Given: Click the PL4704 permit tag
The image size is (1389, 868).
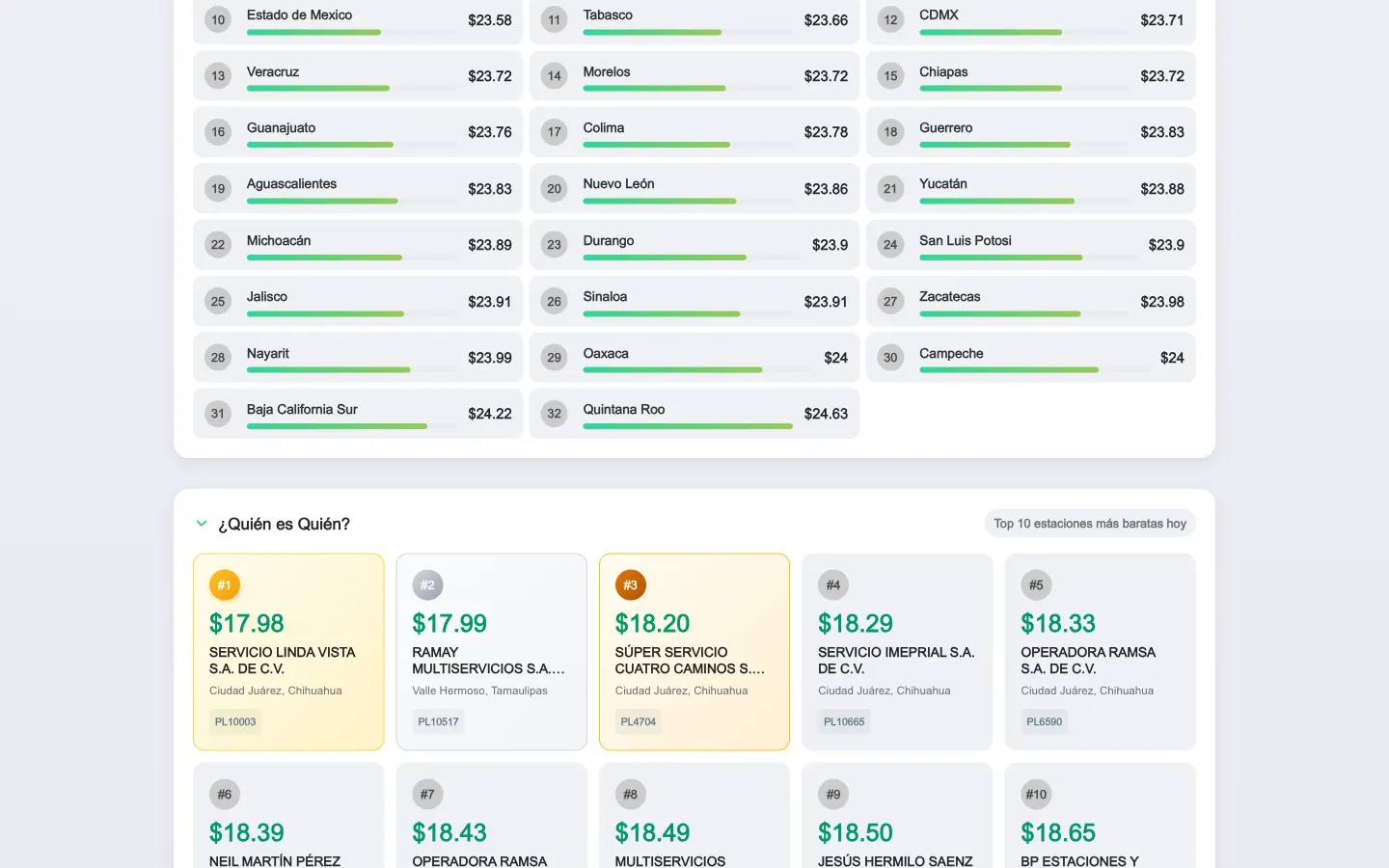Looking at the screenshot, I should pos(639,721).
